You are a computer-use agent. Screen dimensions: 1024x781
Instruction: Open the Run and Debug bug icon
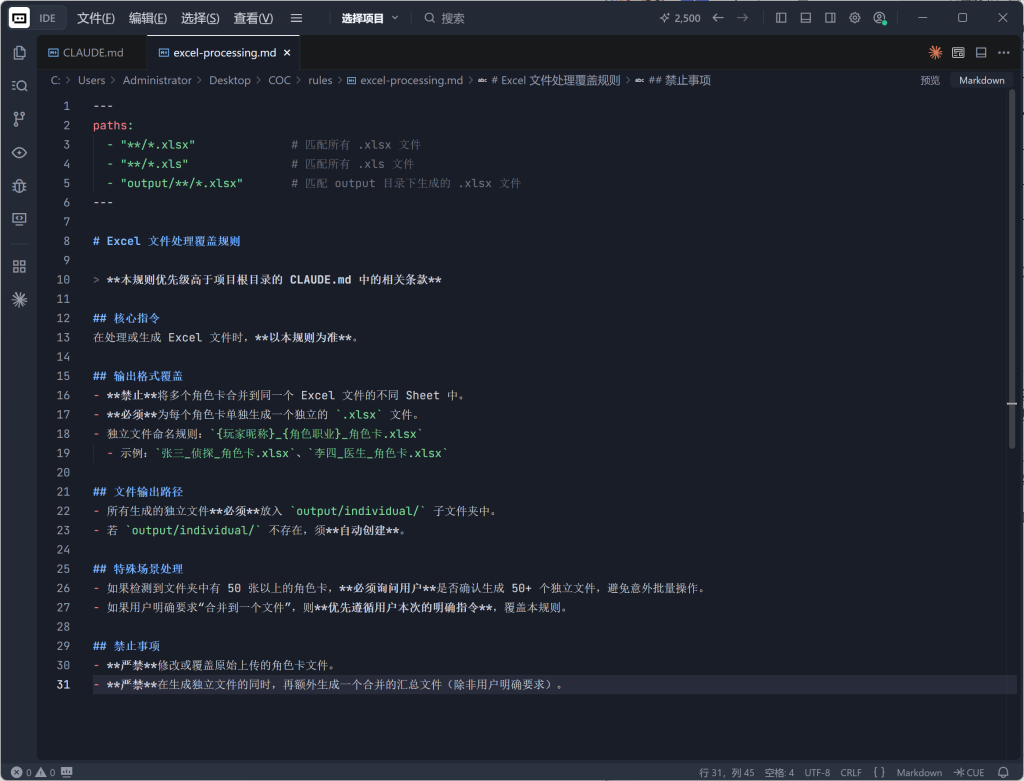pos(20,186)
